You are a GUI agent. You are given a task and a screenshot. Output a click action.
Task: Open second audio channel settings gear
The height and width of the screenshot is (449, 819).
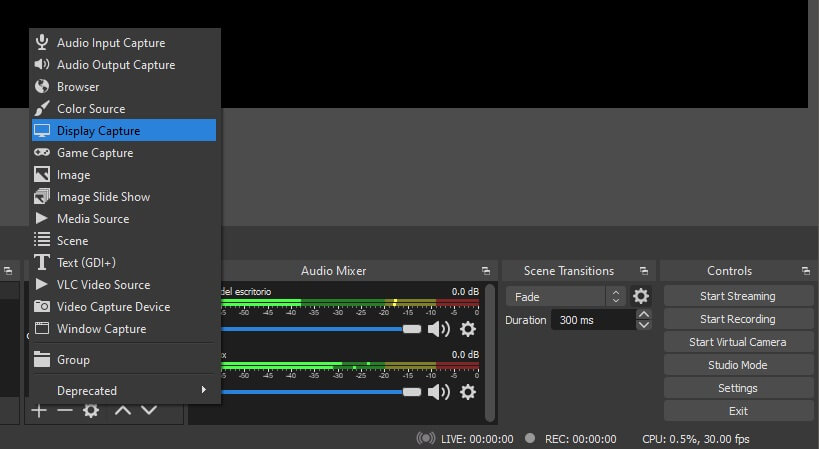point(467,392)
